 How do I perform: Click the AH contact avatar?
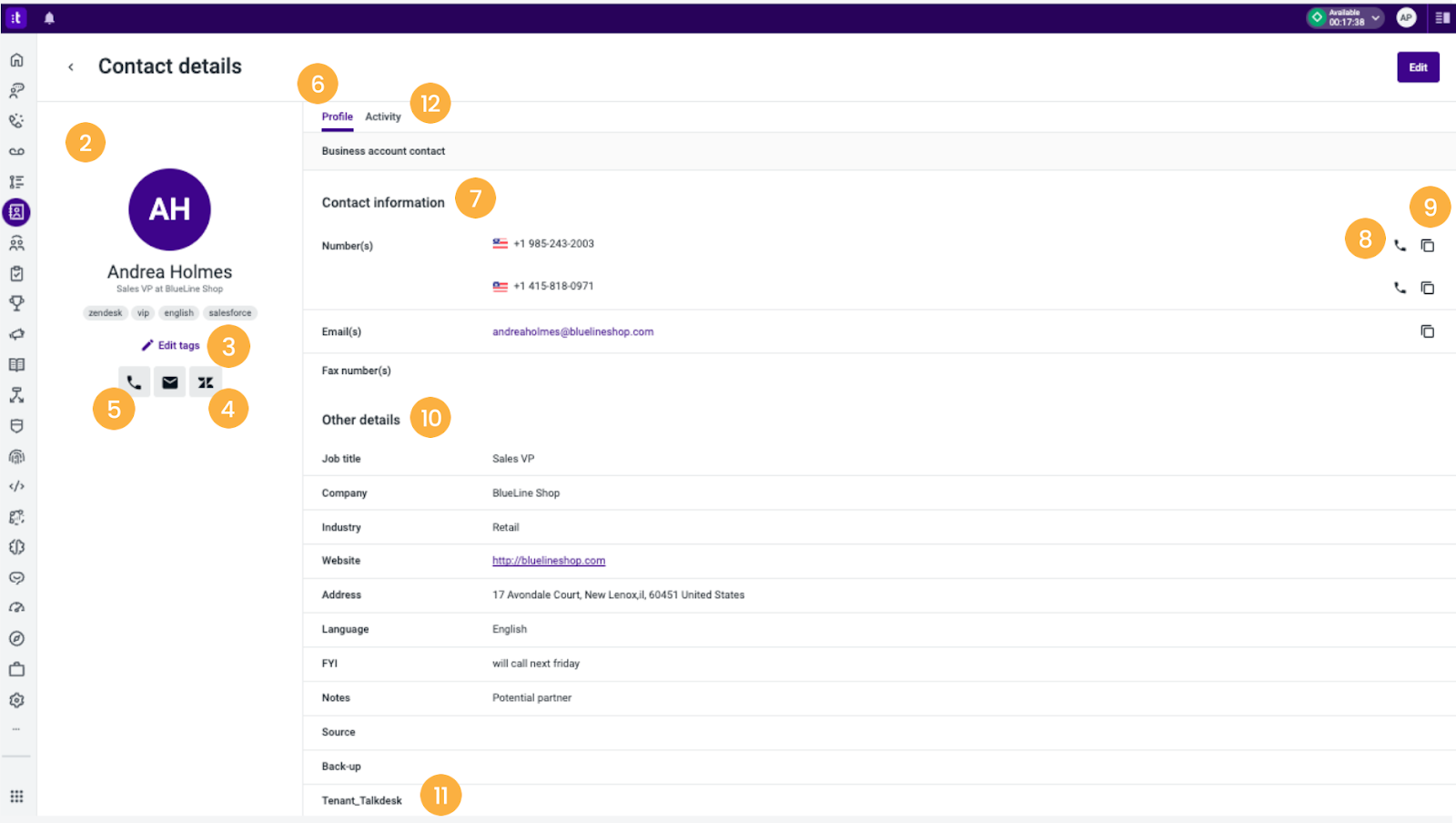[170, 209]
